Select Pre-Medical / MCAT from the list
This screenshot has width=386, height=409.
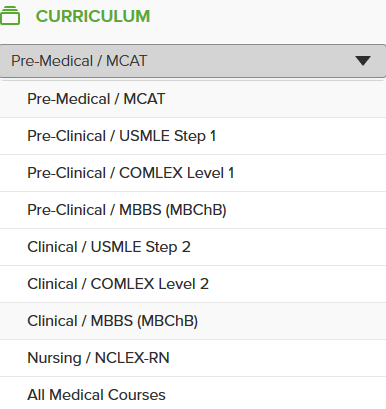(193, 99)
